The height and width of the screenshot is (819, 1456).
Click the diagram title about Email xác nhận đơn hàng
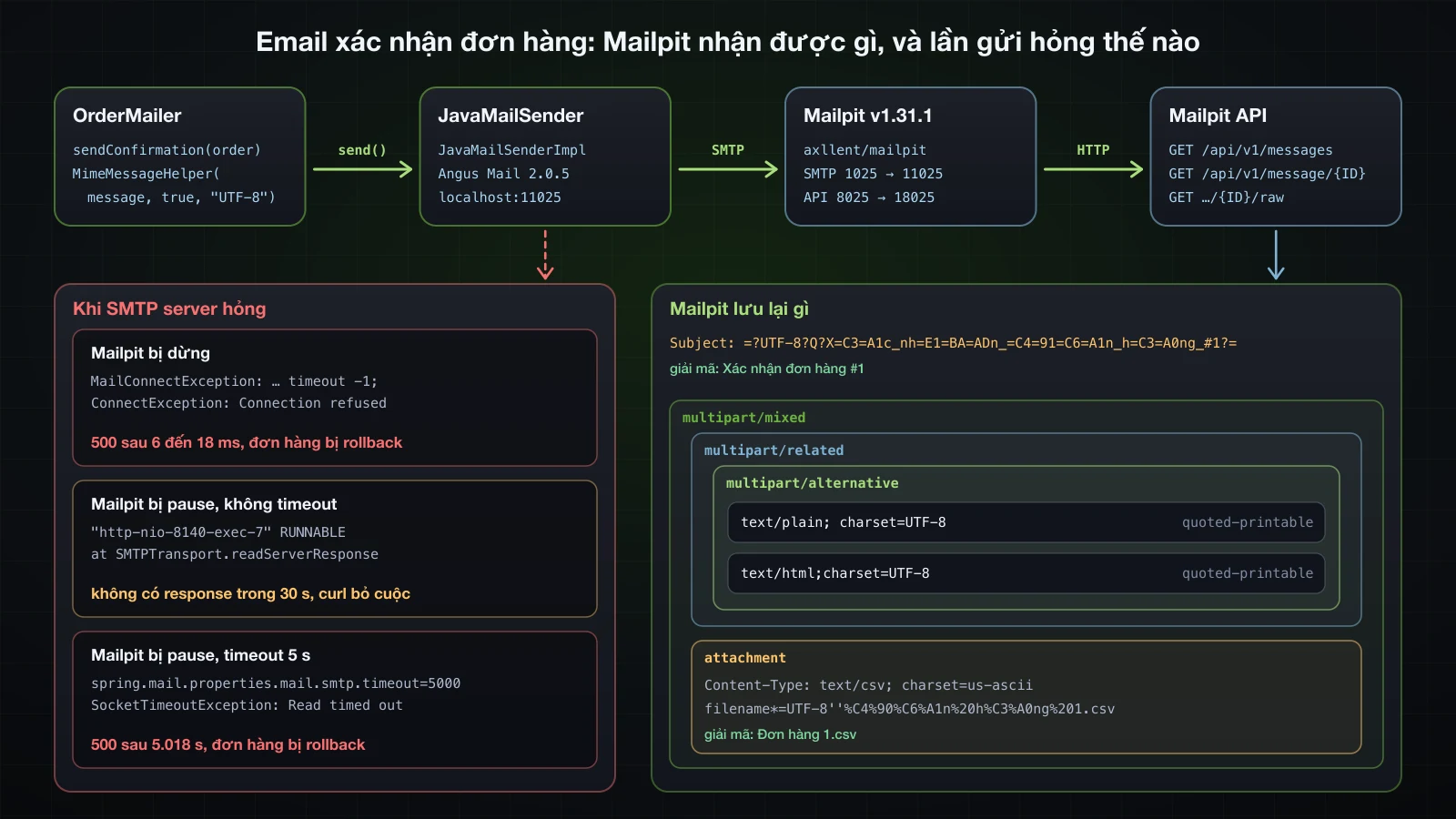(728, 42)
